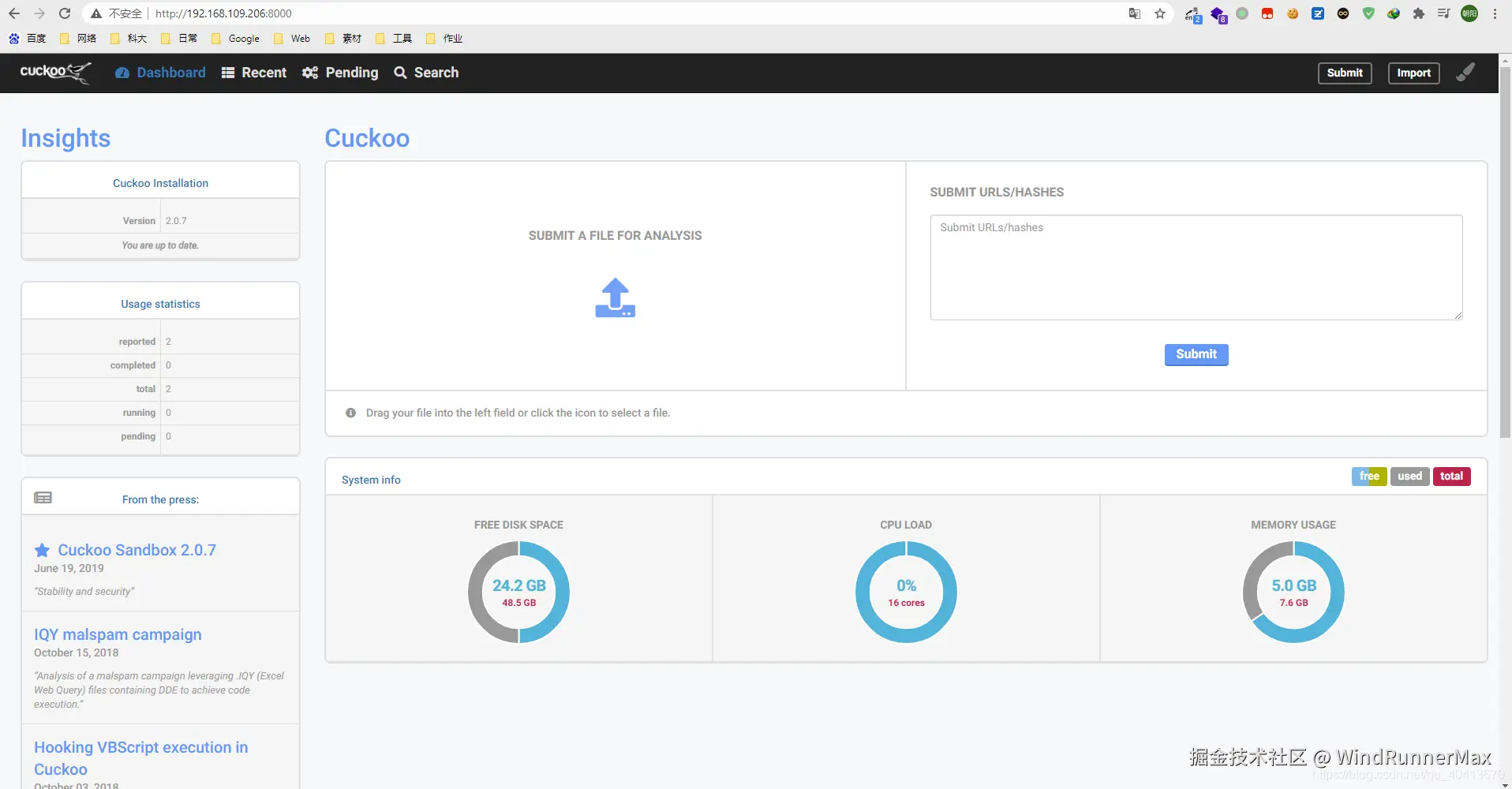Click the System info heading
This screenshot has height=789, width=1512.
[371, 480]
